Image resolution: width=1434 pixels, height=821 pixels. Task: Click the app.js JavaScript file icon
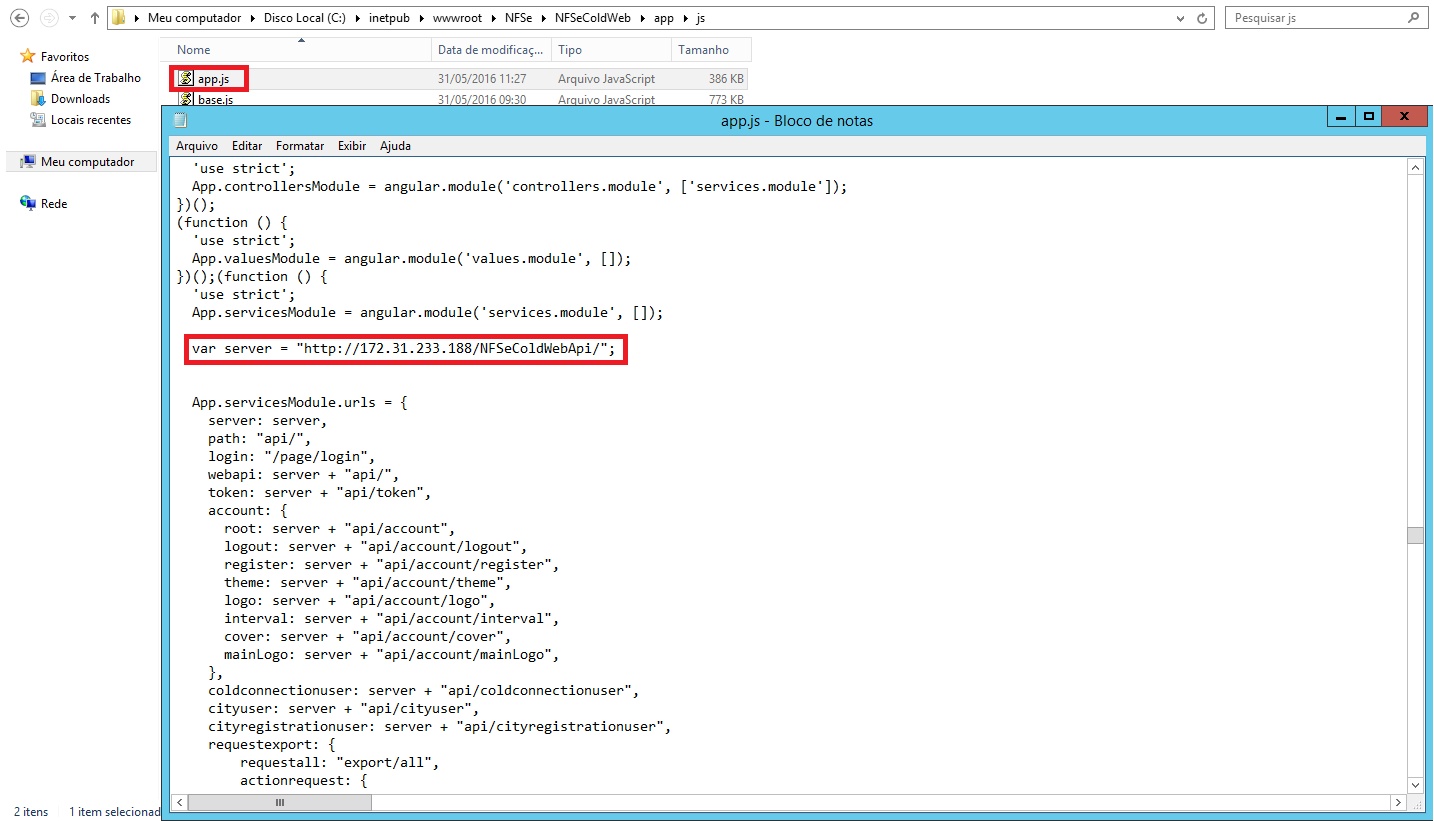(x=186, y=78)
